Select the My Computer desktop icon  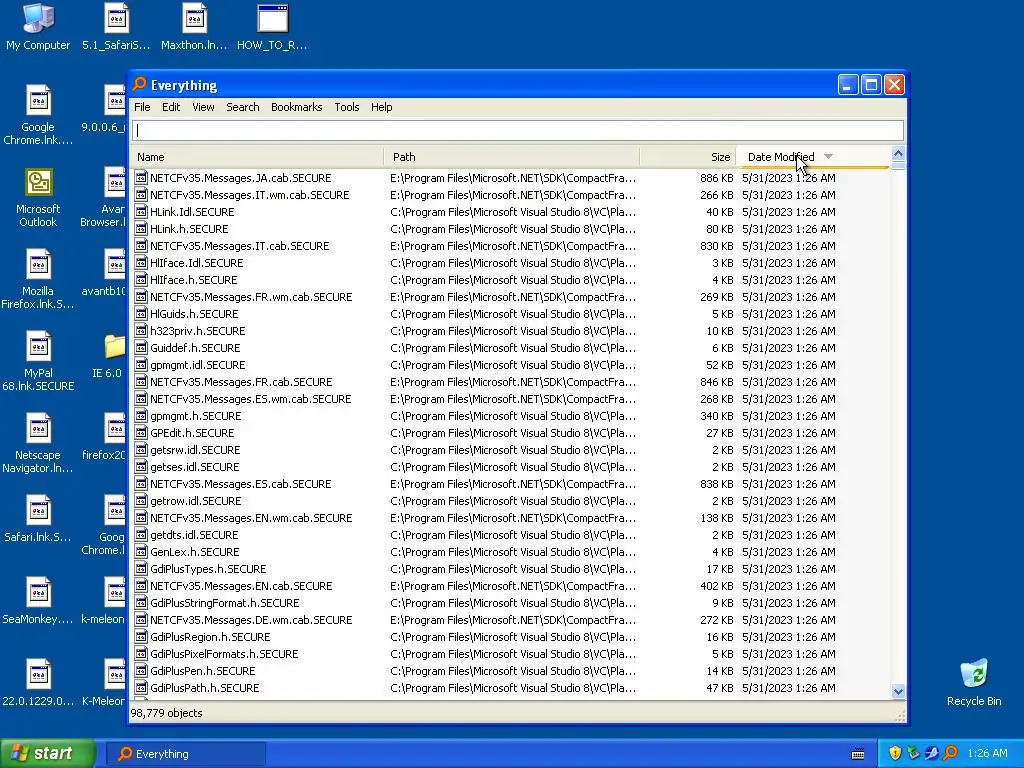pos(38,27)
